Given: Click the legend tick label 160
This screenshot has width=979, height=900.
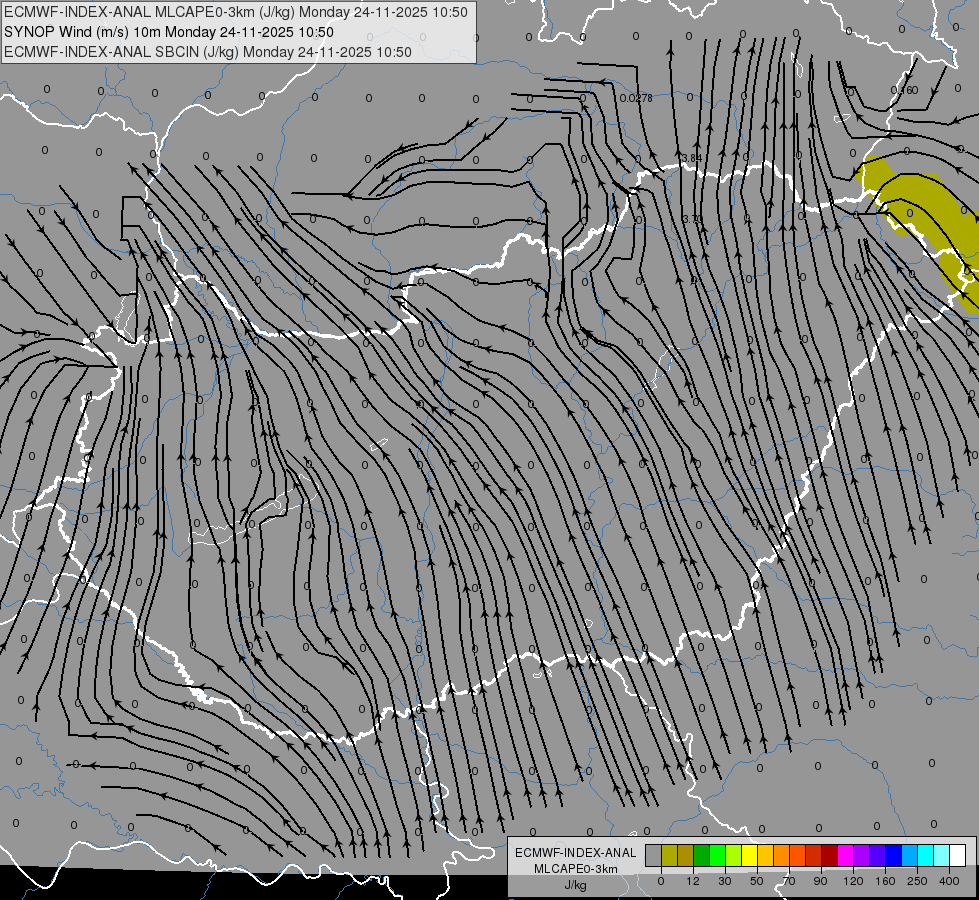Looking at the screenshot, I should [885, 881].
